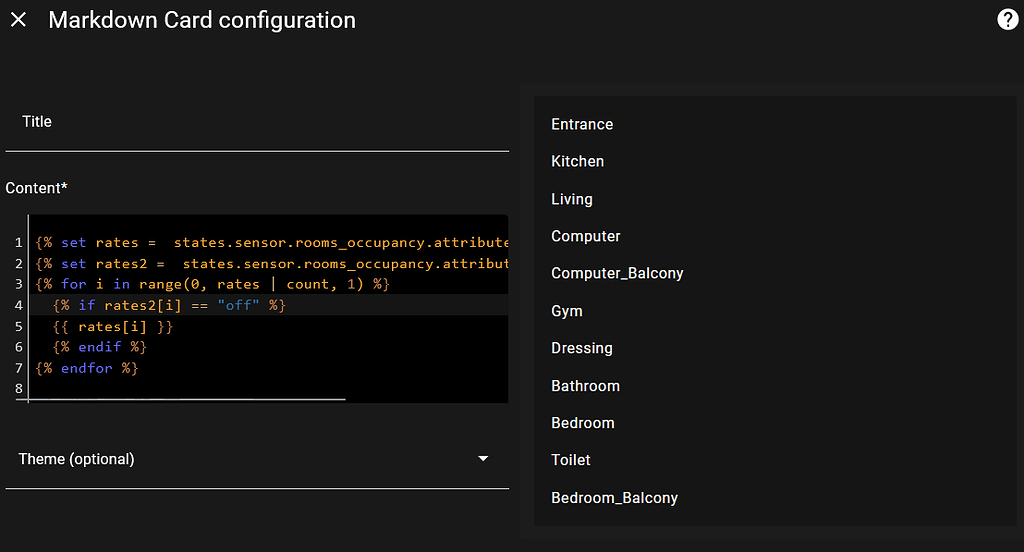Open the help icon

pos(1008,20)
